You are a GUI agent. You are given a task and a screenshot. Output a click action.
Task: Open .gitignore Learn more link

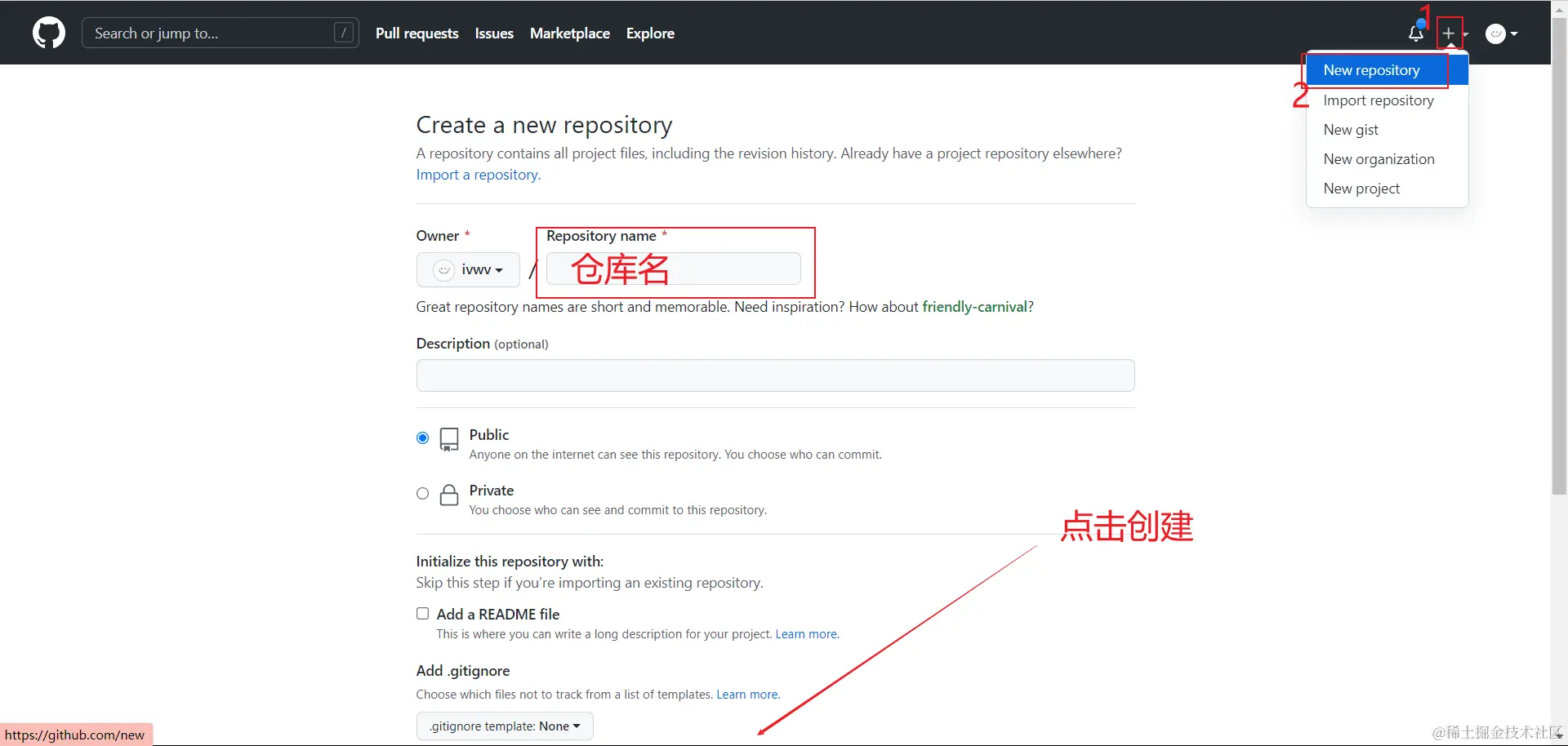(x=748, y=695)
